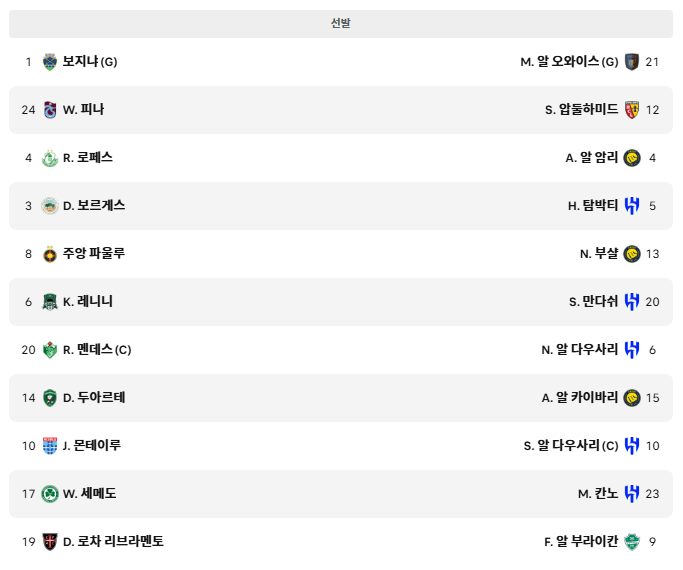Click the FCSB crest beside 주앙 파울루
This screenshot has height=570, width=683.
(x=50, y=253)
